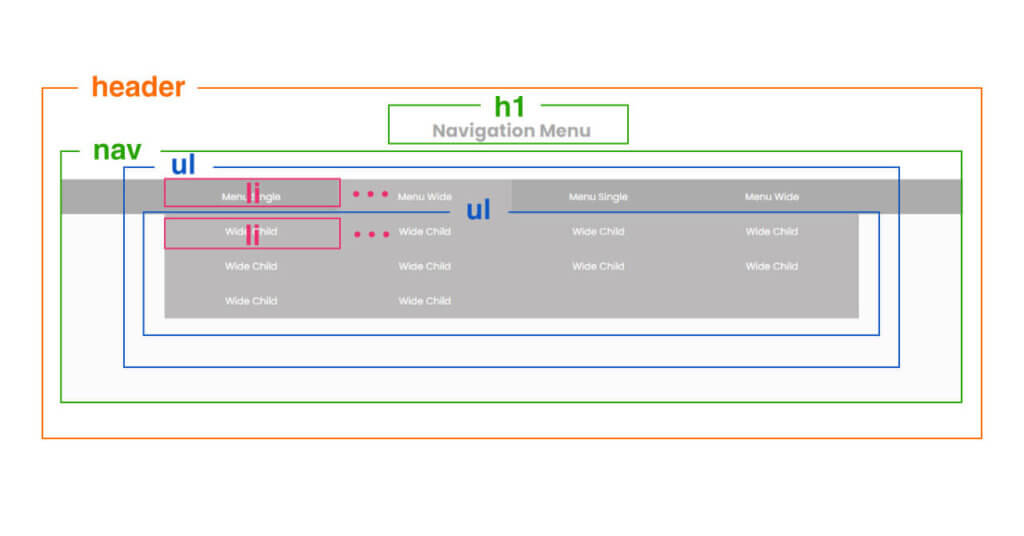Click the Navigation Menu heading text
1024x536 pixels.
pos(511,131)
